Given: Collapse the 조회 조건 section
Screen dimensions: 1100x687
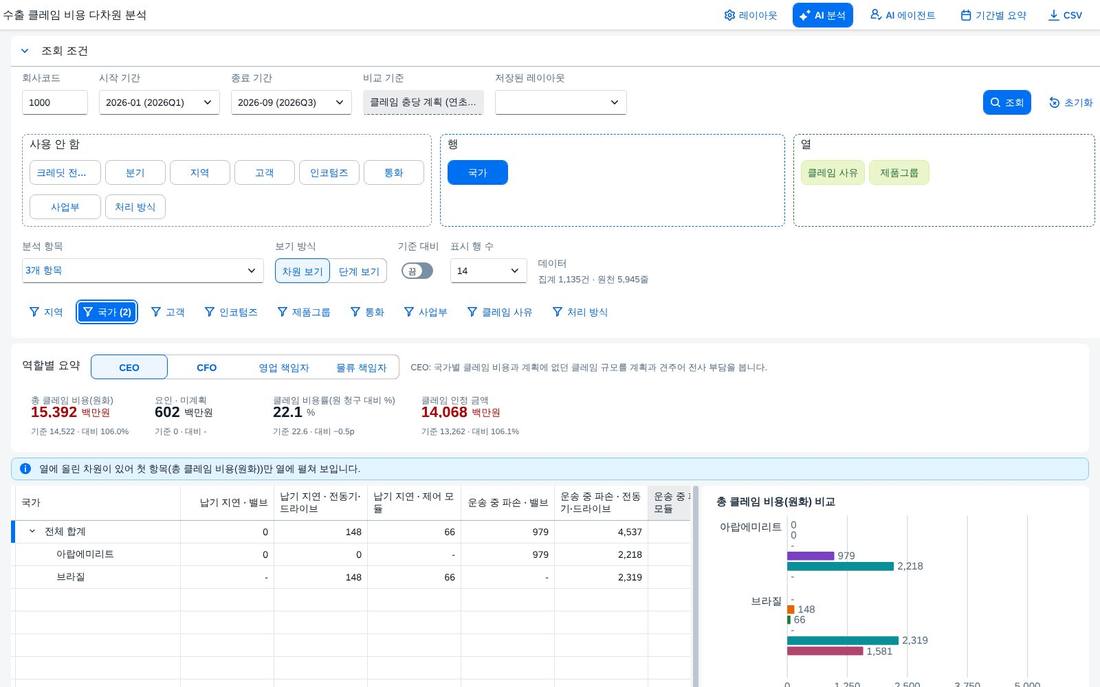Looking at the screenshot, I should click(25, 51).
